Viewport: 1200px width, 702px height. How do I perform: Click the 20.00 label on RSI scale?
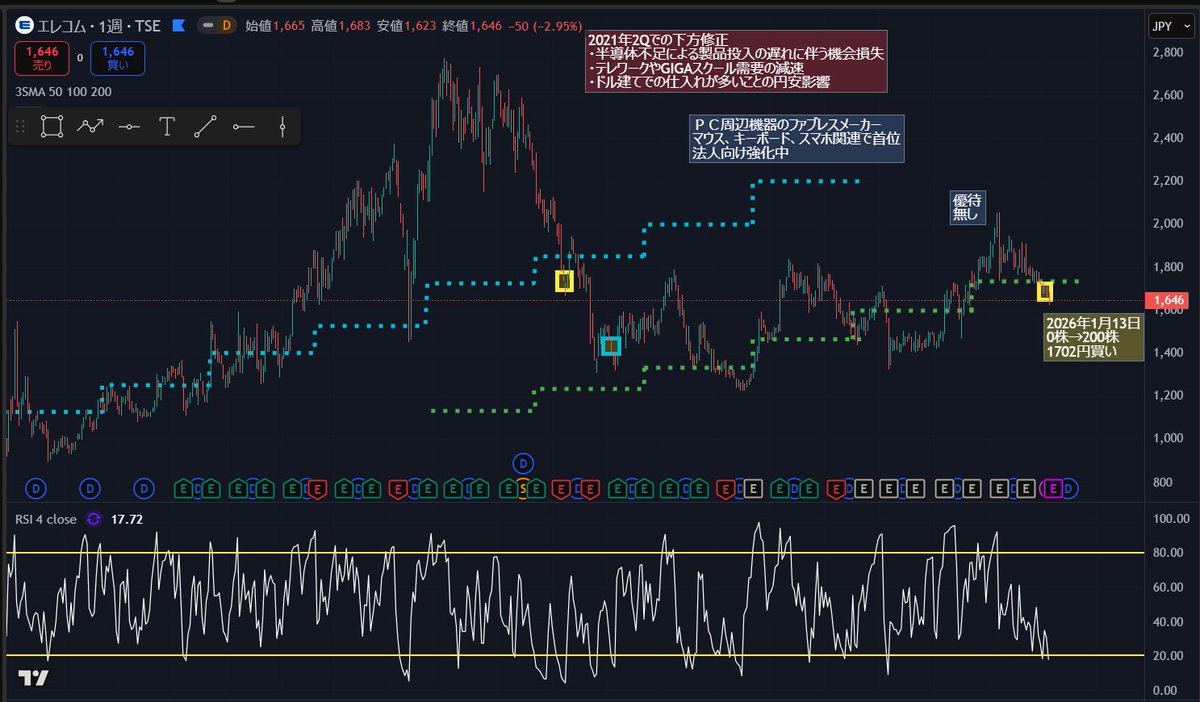point(1167,656)
